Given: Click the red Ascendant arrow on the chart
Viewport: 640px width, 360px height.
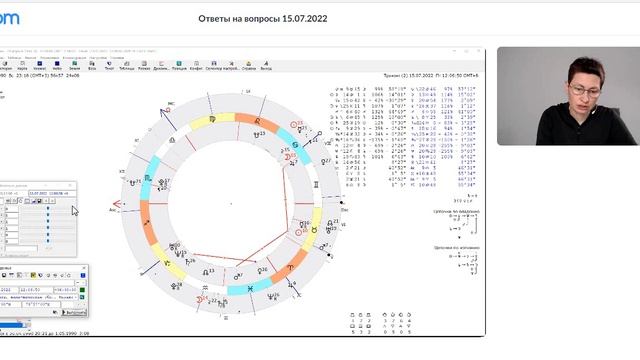Looking at the screenshot, I should [117, 204].
